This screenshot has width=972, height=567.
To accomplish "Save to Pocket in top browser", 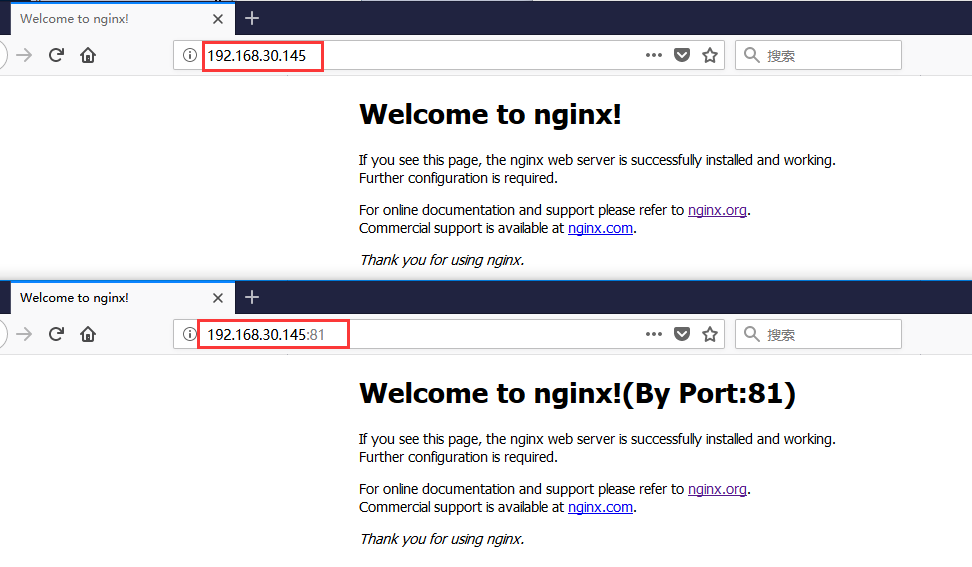I will coord(682,55).
